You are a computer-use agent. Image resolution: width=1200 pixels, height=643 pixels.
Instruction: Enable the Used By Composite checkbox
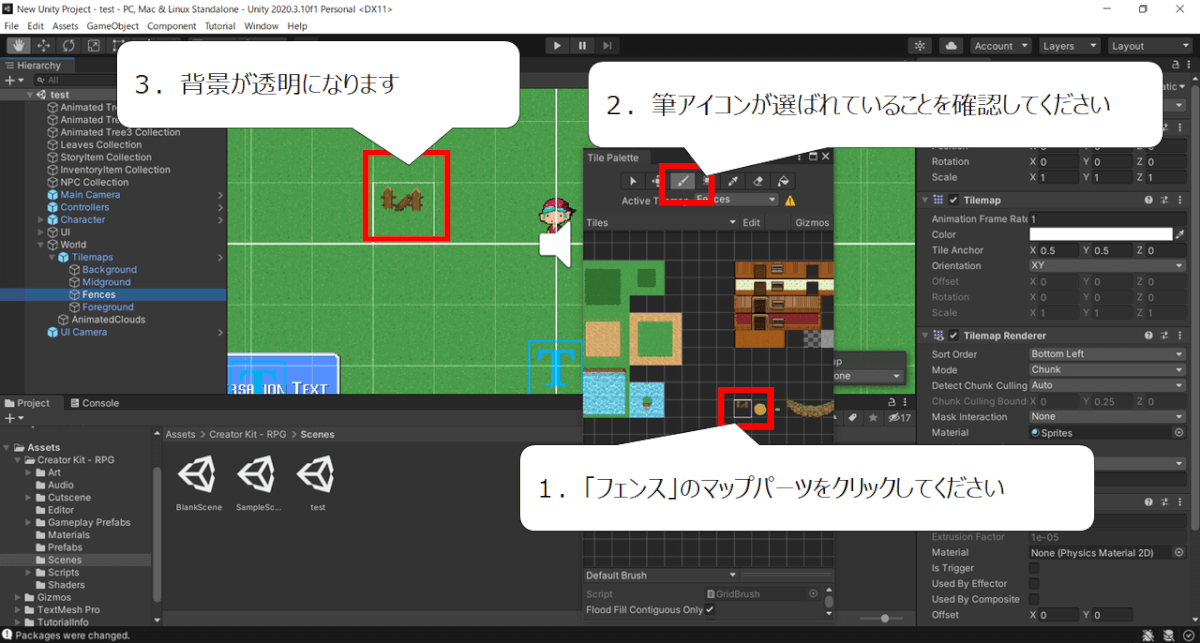click(1034, 600)
